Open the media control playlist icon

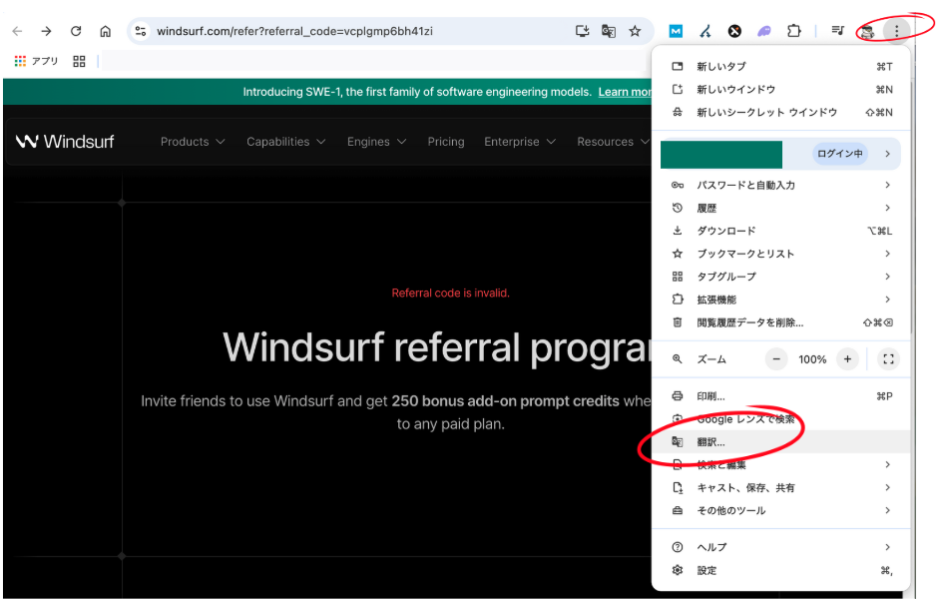[x=838, y=31]
